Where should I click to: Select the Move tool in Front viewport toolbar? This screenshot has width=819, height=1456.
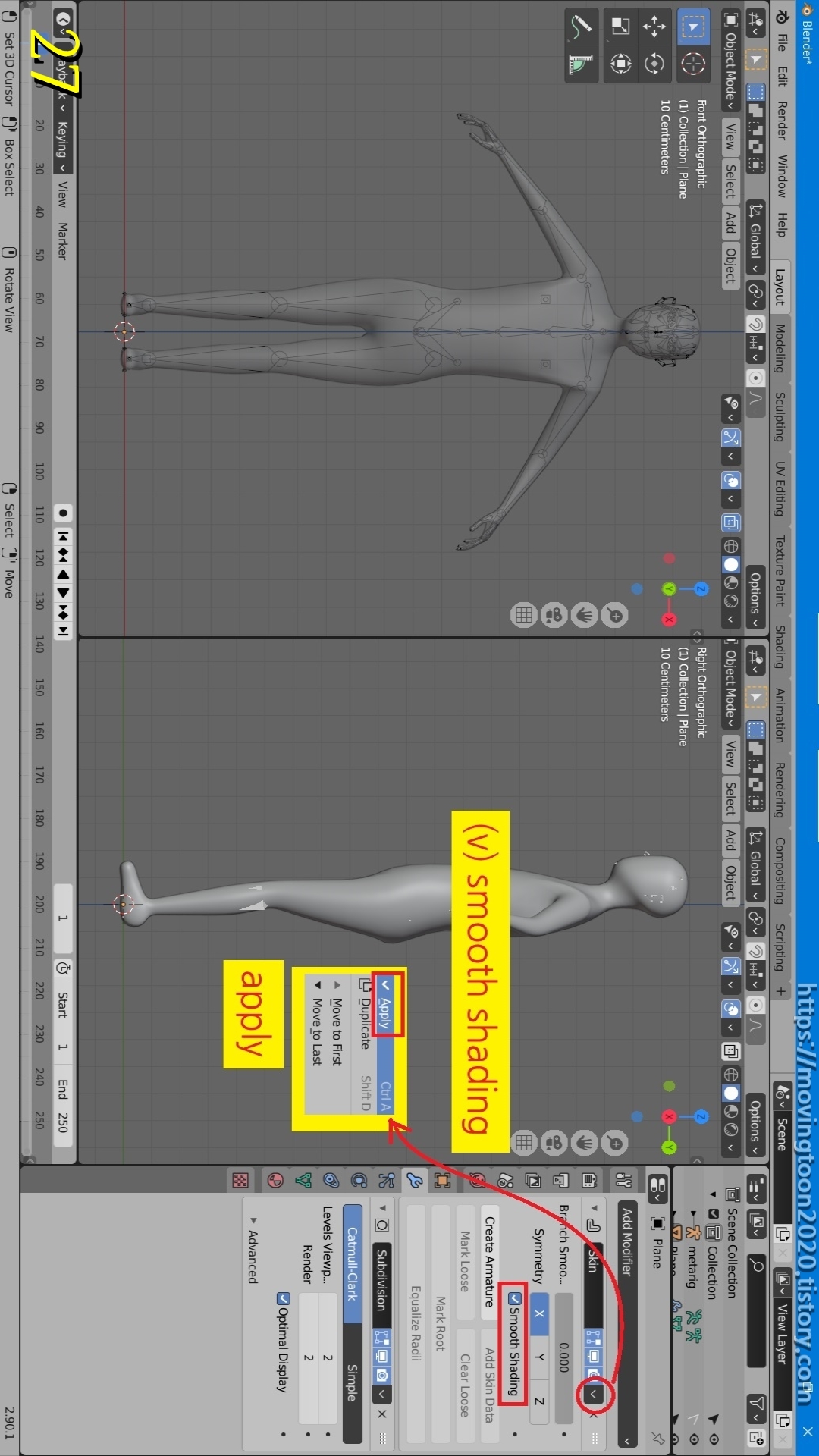click(x=654, y=27)
